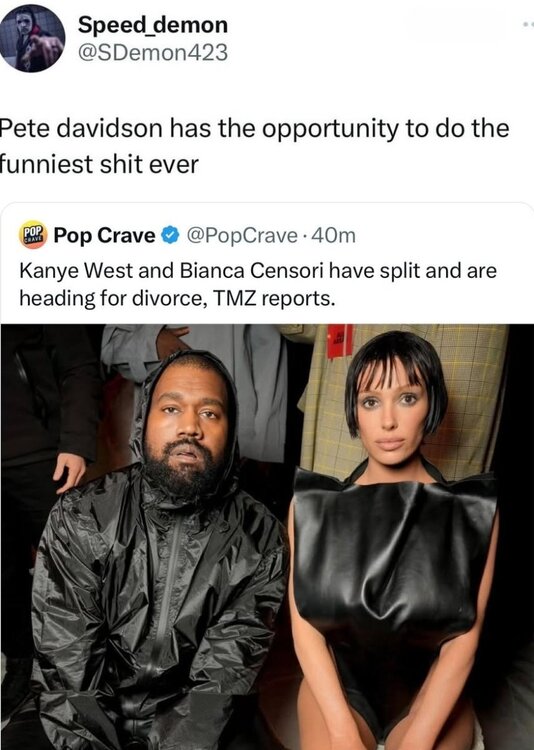Image resolution: width=534 pixels, height=750 pixels.
Task: Tap the blue verified checkmark badge
Action: 169,235
